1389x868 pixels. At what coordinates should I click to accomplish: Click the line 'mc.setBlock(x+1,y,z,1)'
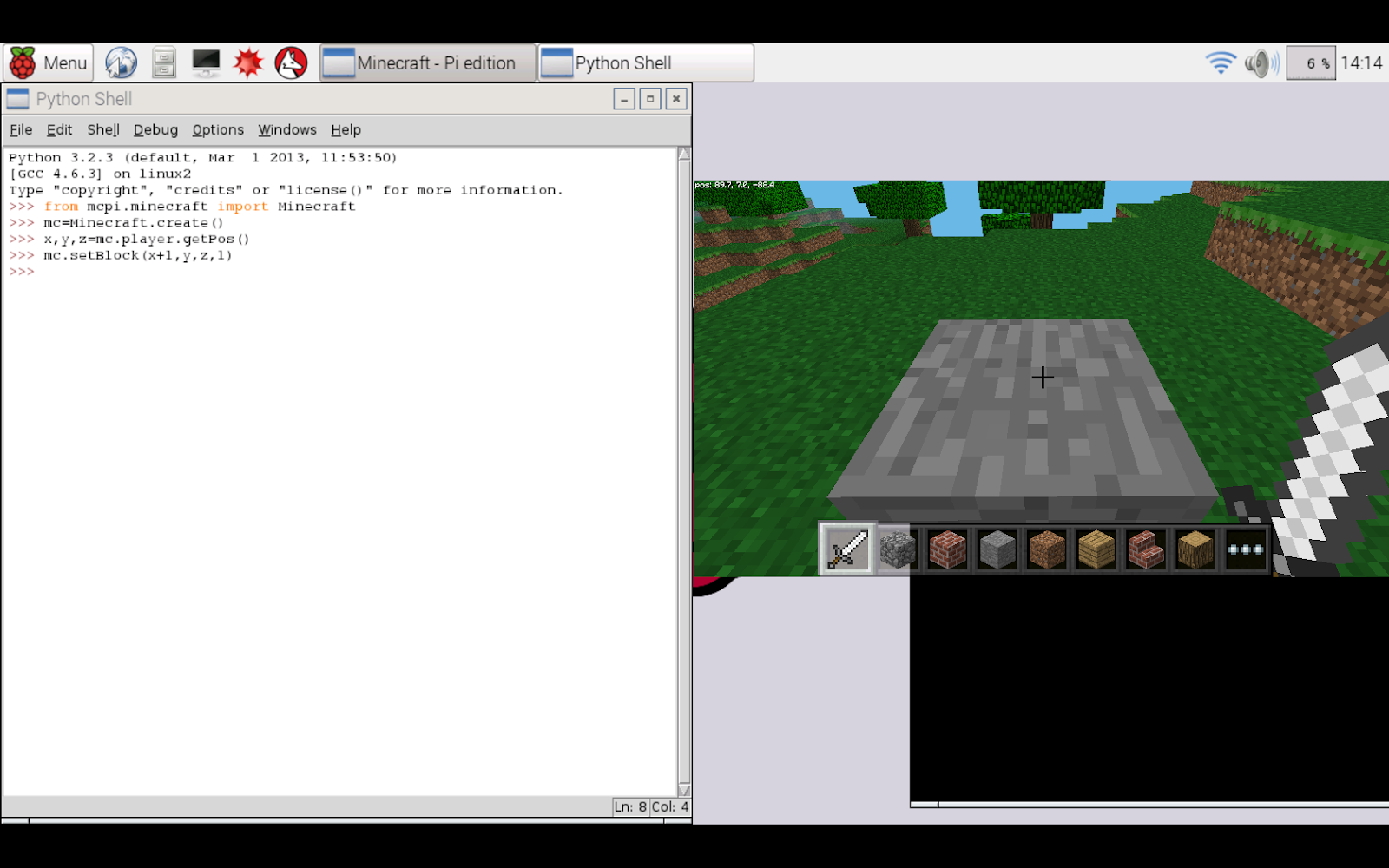(x=138, y=256)
